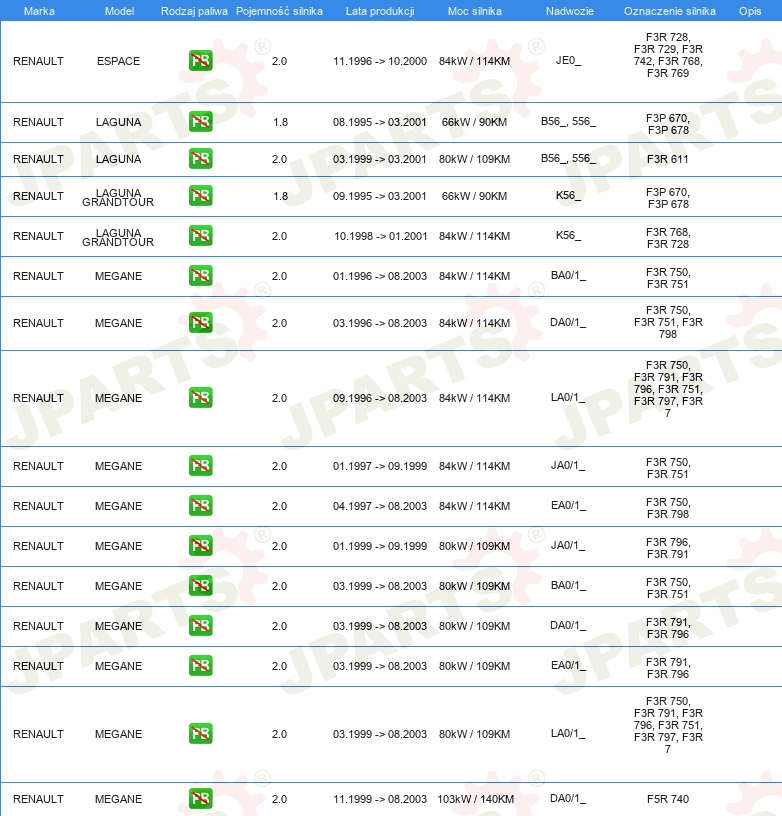Click fuel icon in MEGANE 01.1996 row
782x816 pixels.
click(x=200, y=276)
